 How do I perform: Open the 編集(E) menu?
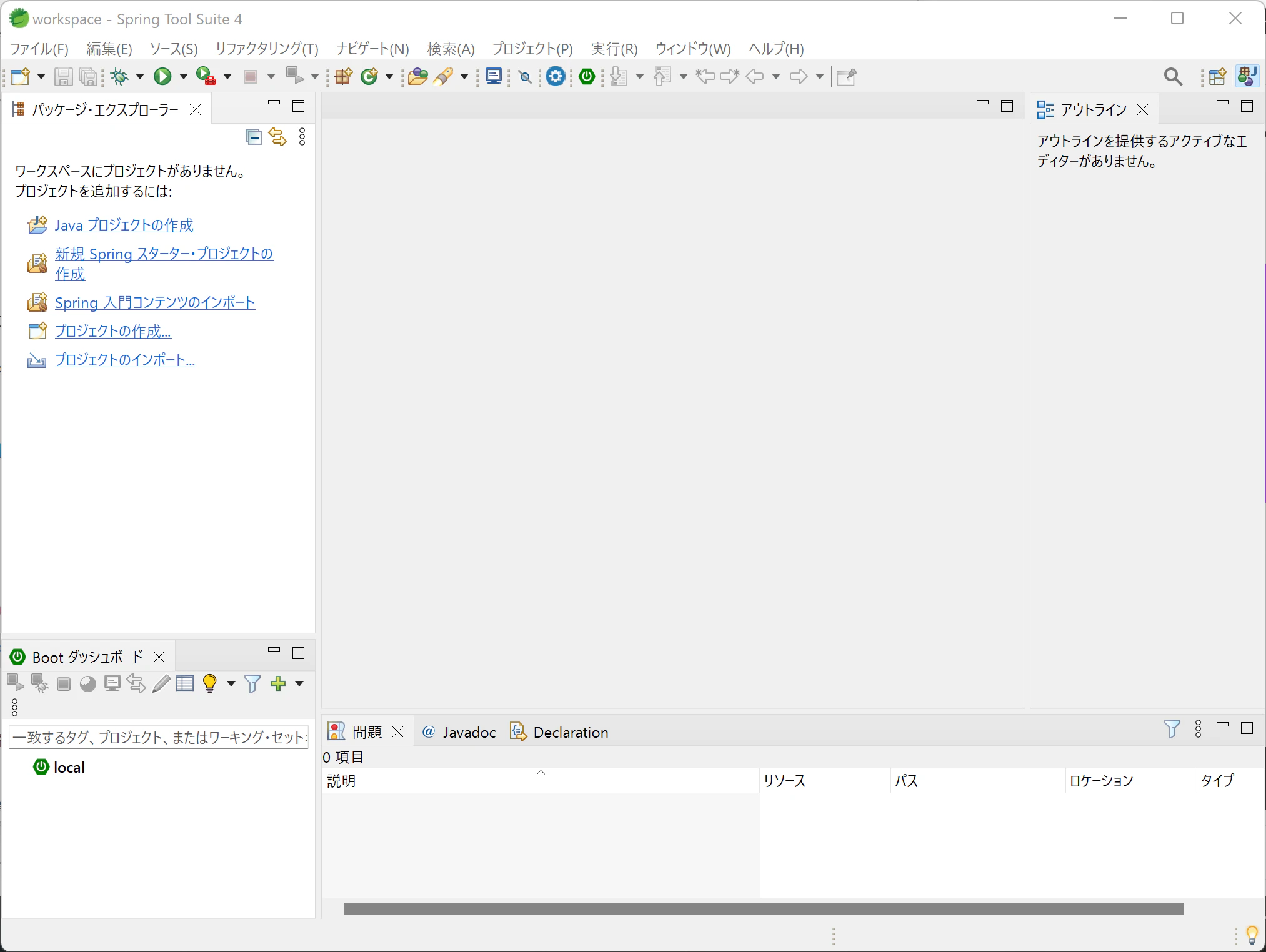[109, 49]
